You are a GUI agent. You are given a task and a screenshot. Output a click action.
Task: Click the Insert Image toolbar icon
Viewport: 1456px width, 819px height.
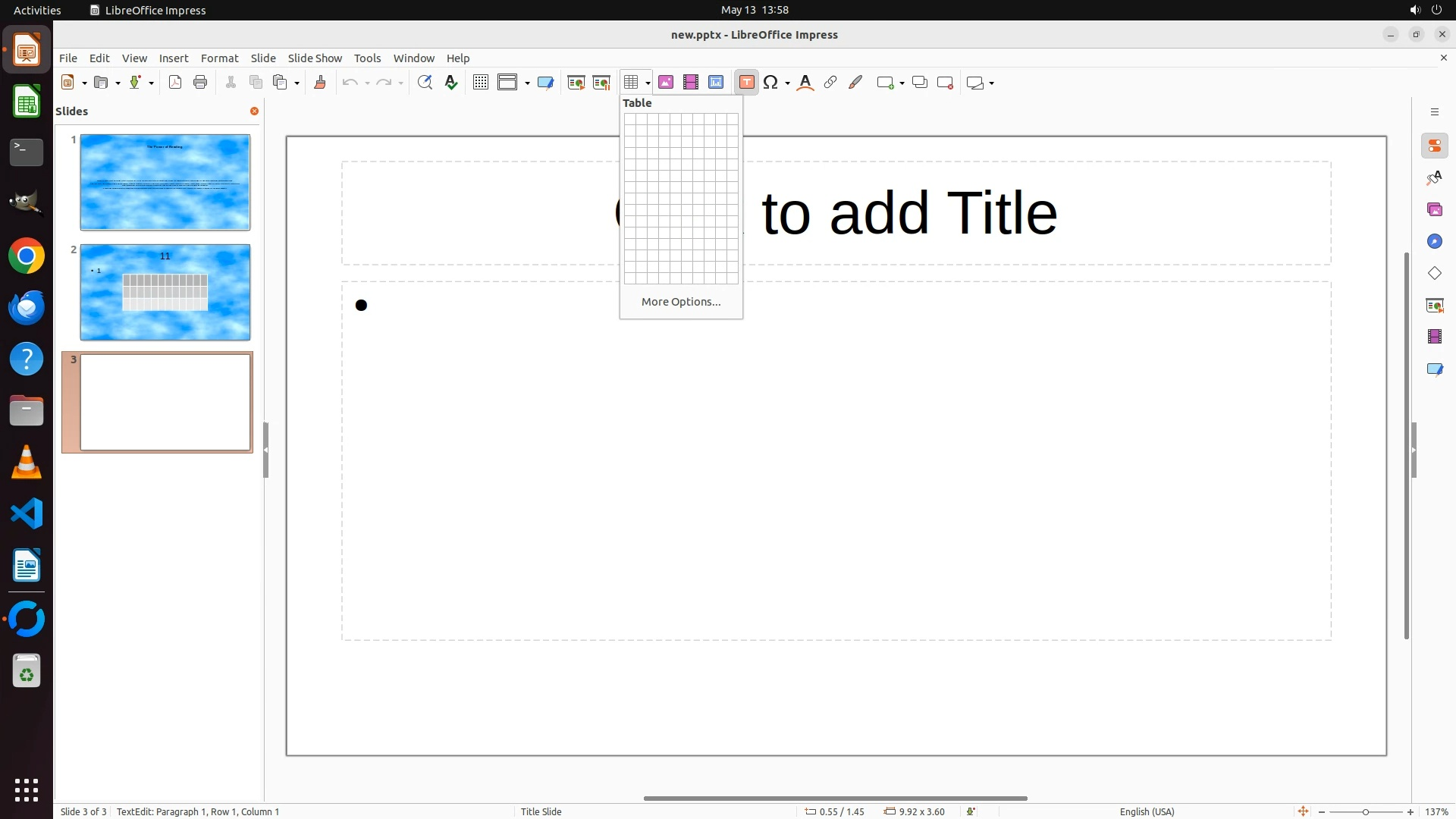[x=666, y=83]
